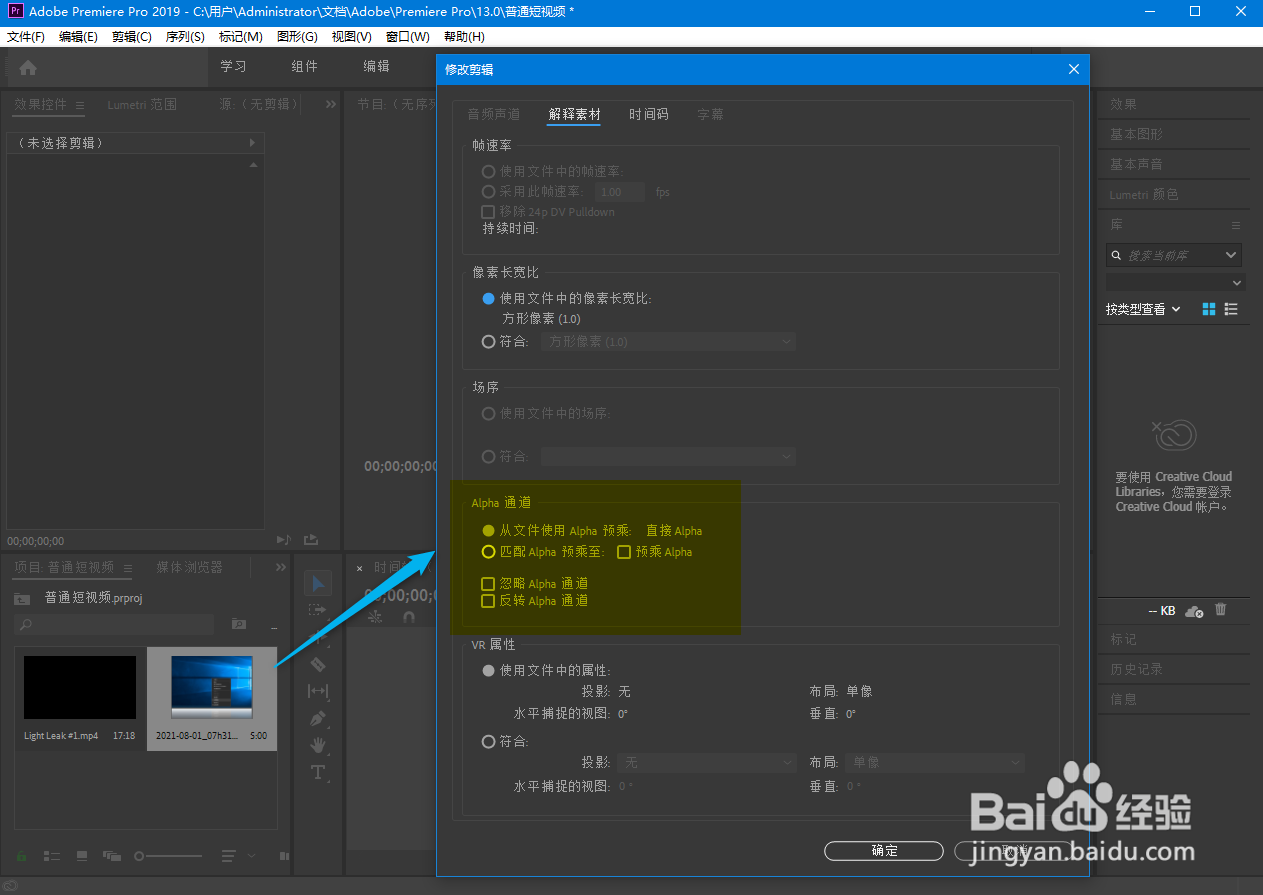Screen dimensions: 1263x895
Task: Open the VR 投影 dropdown
Action: 707,762
